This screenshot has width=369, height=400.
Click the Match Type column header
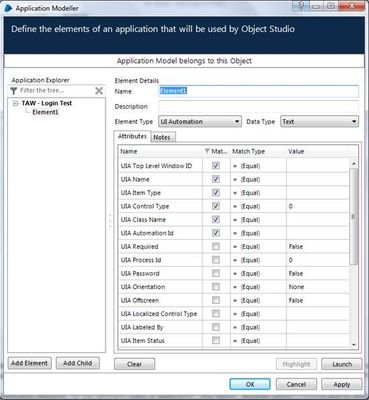258,151
